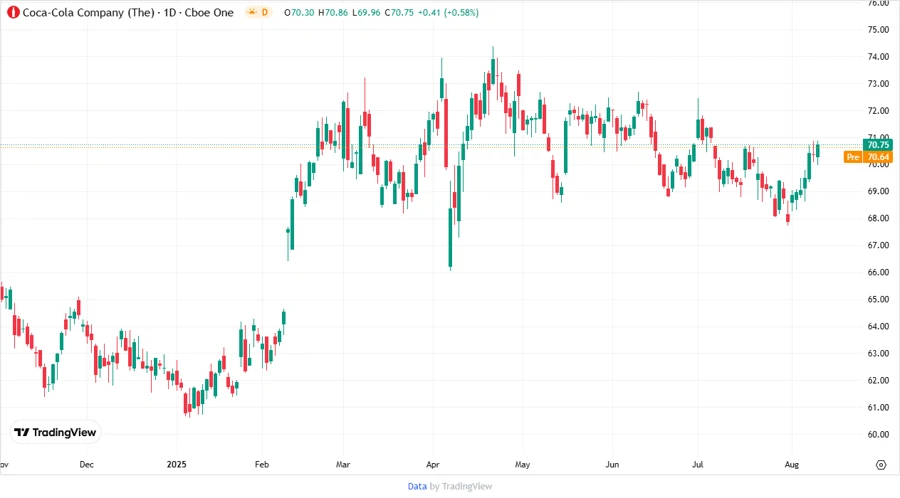Click the O70.30 open value
900x498 pixels.
(x=299, y=13)
